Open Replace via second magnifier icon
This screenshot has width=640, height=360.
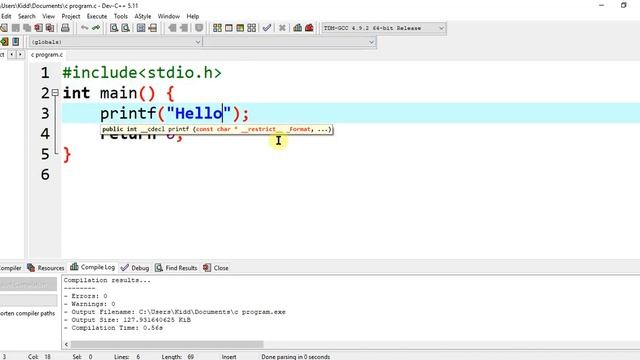125,28
